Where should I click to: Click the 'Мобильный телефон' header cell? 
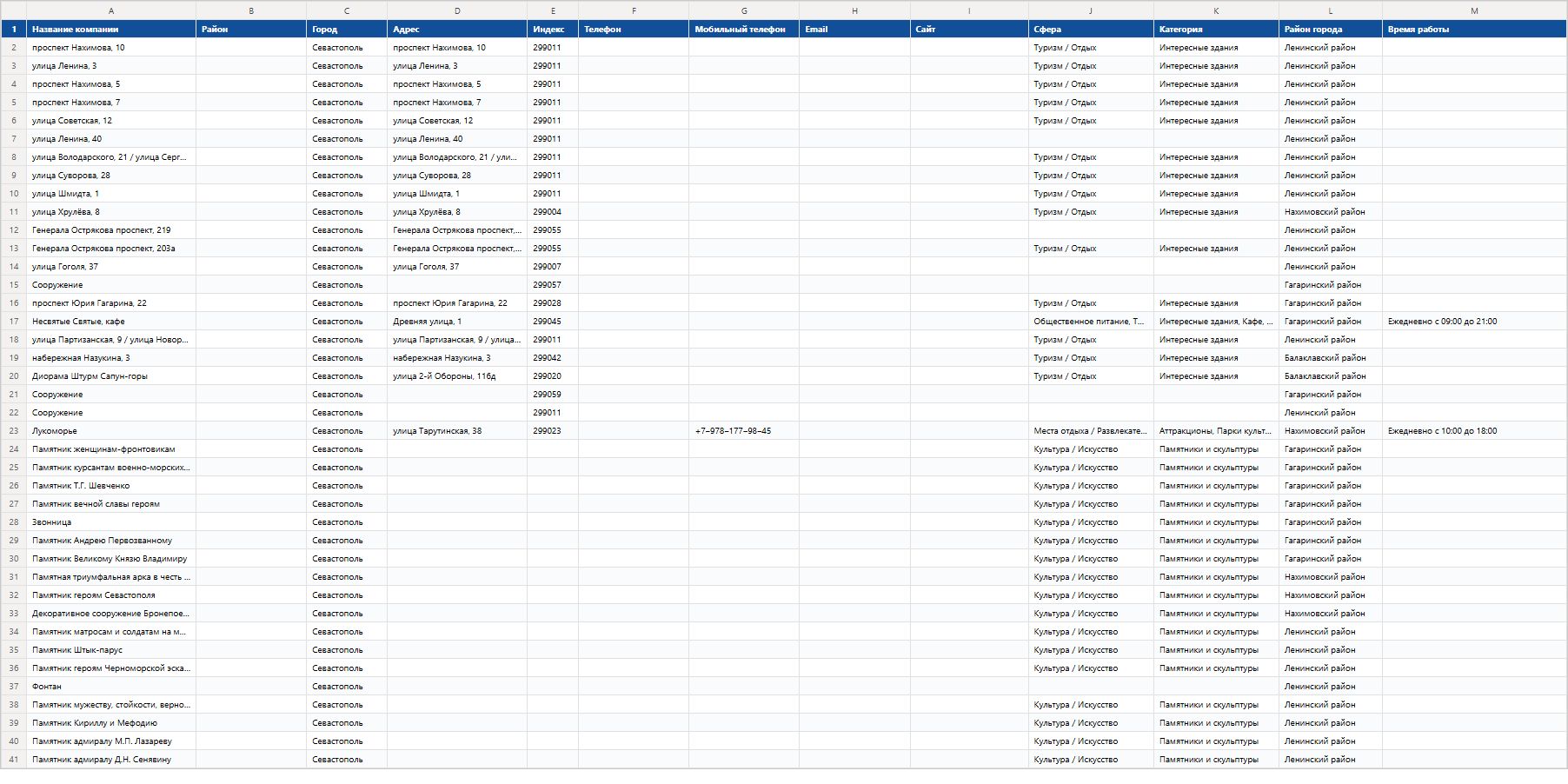(x=744, y=30)
